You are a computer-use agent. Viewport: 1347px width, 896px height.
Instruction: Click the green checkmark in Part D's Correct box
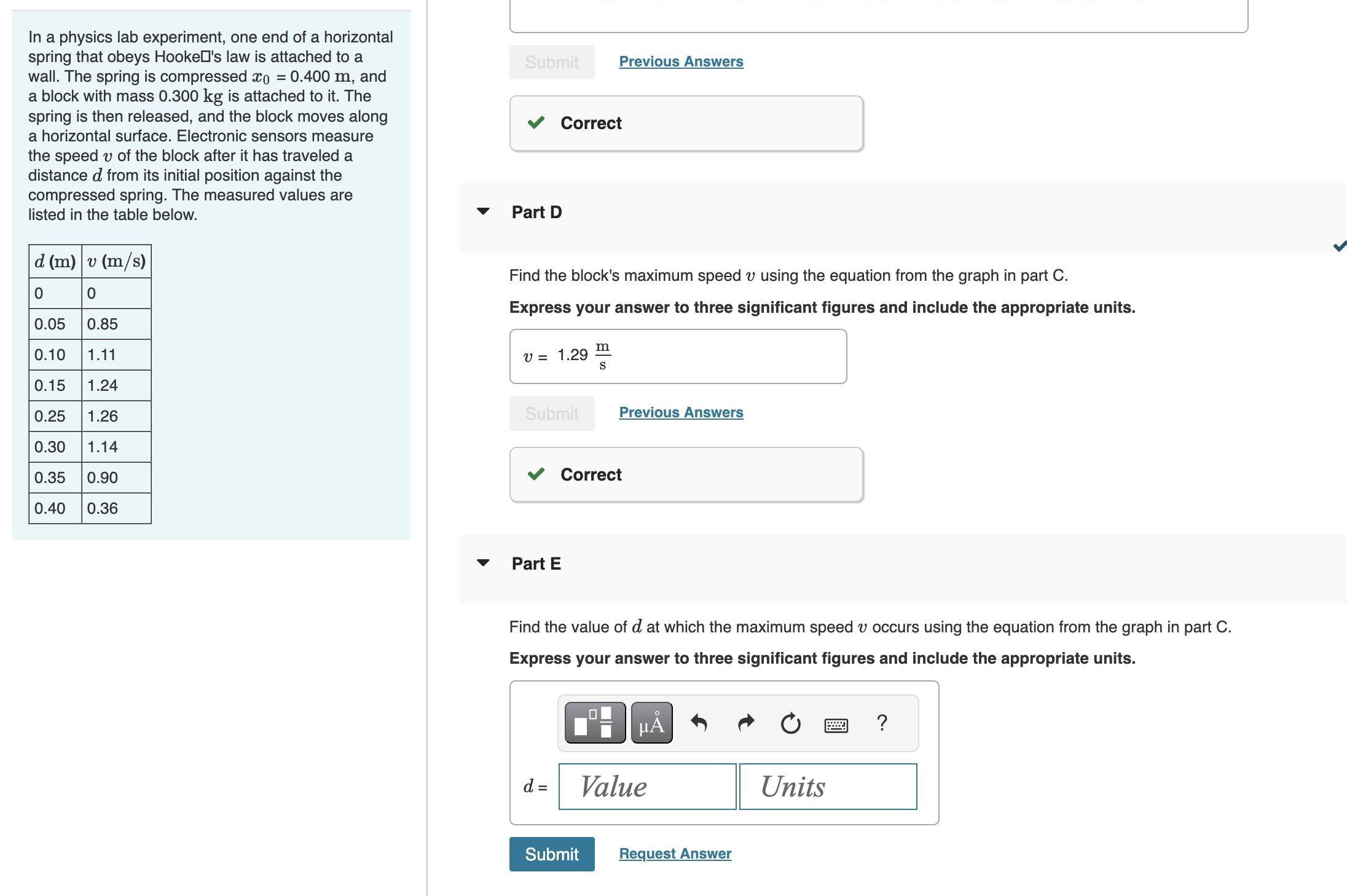tap(536, 474)
